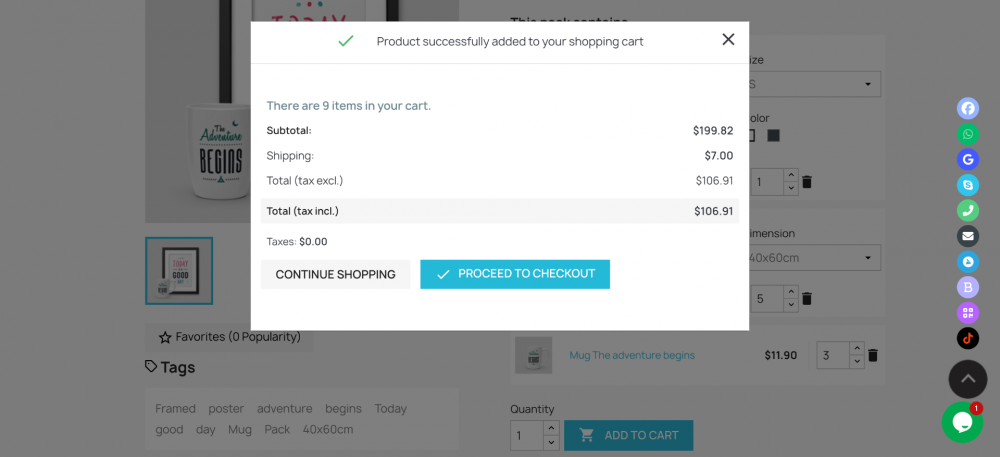
Task: Click Proceed to Checkout
Action: (x=515, y=274)
